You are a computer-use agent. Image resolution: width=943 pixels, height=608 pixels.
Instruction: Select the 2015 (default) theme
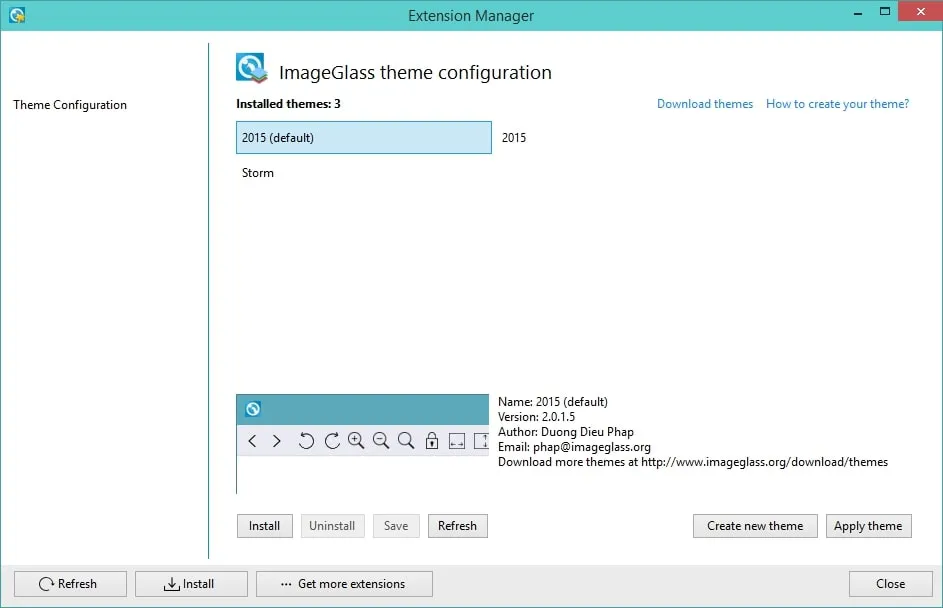(364, 138)
